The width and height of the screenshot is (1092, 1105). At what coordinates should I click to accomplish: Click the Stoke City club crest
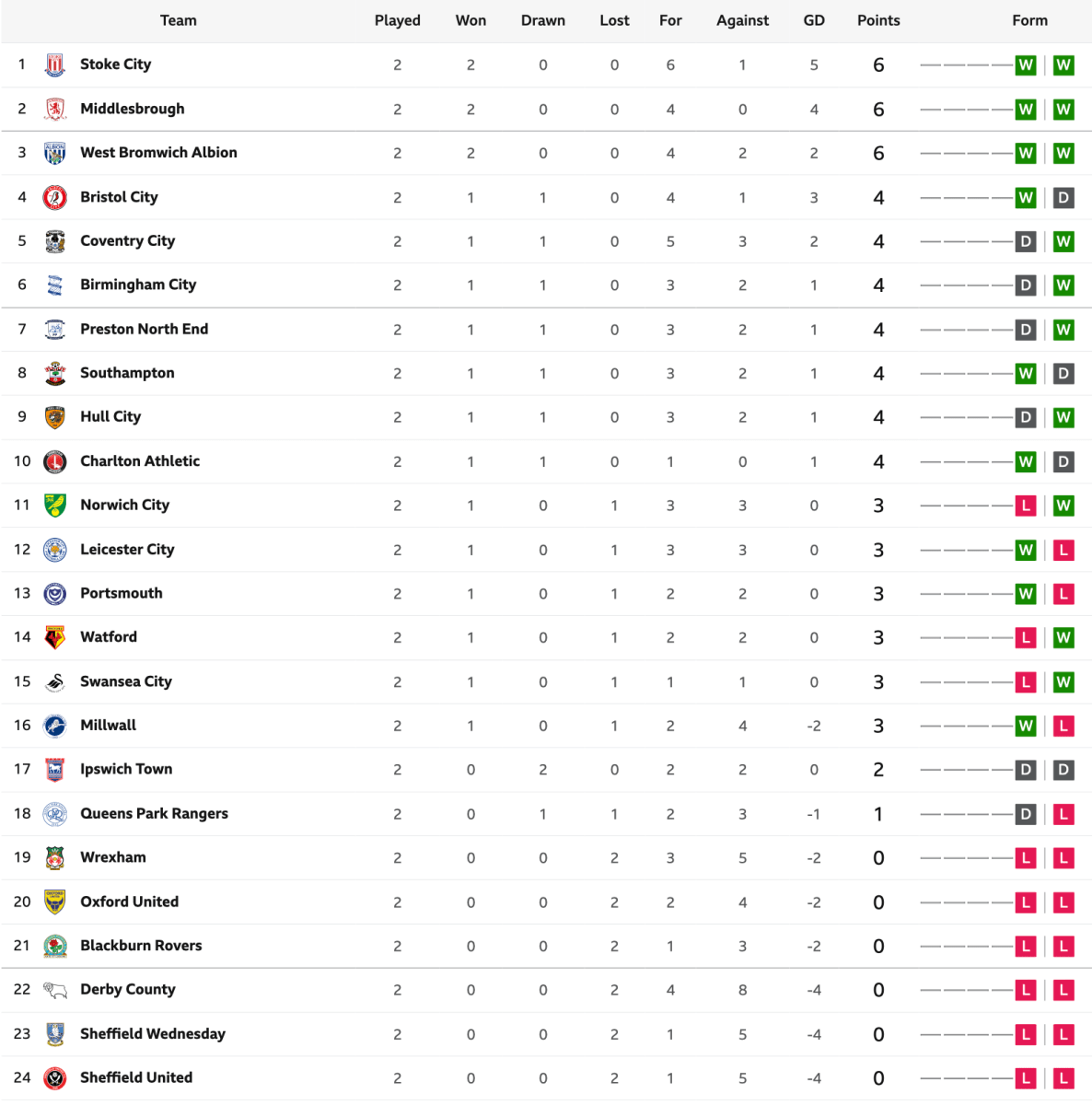(55, 64)
